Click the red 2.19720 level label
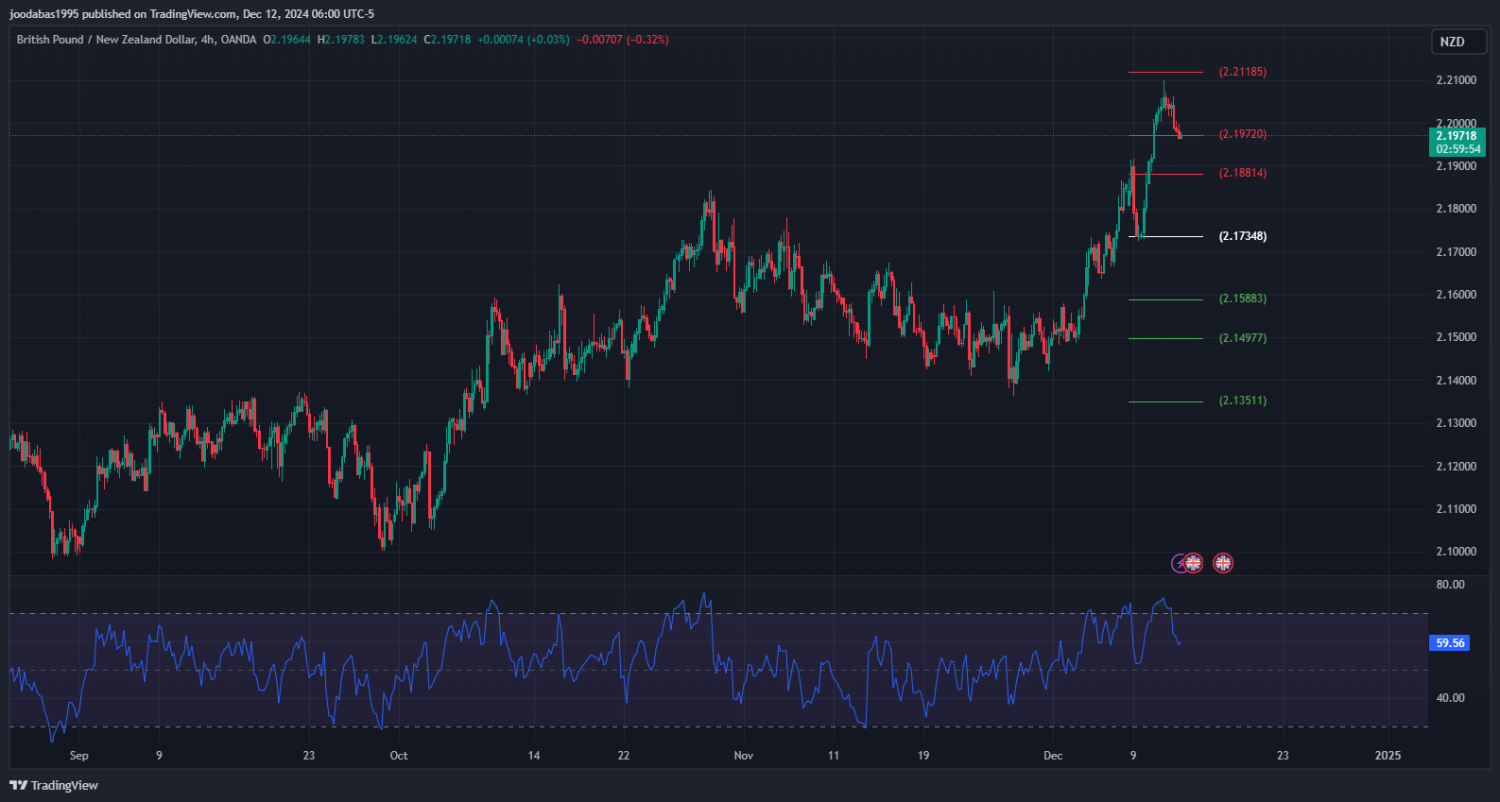Viewport: 1500px width, 802px height. tap(1242, 134)
